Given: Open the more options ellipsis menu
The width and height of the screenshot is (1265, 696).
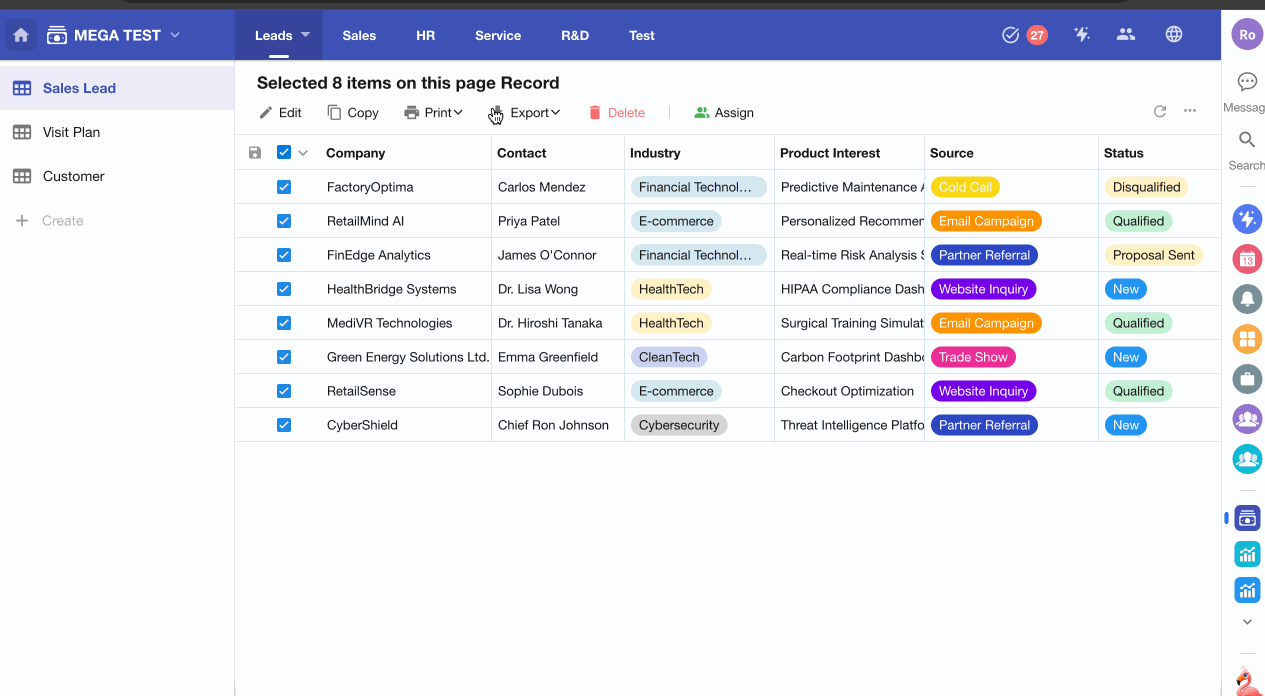Looking at the screenshot, I should (1190, 111).
